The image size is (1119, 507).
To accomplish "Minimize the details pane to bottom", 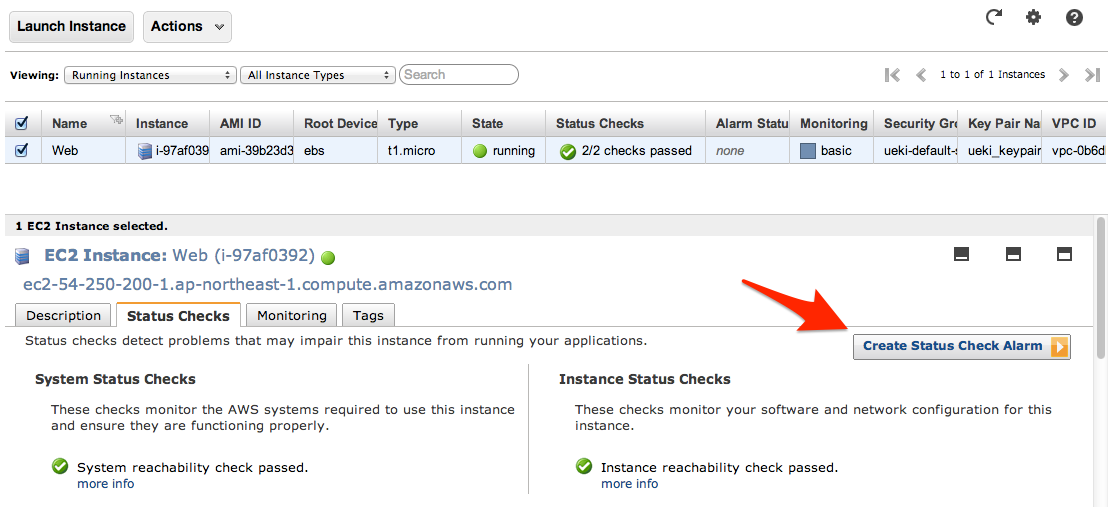I will [x=961, y=254].
